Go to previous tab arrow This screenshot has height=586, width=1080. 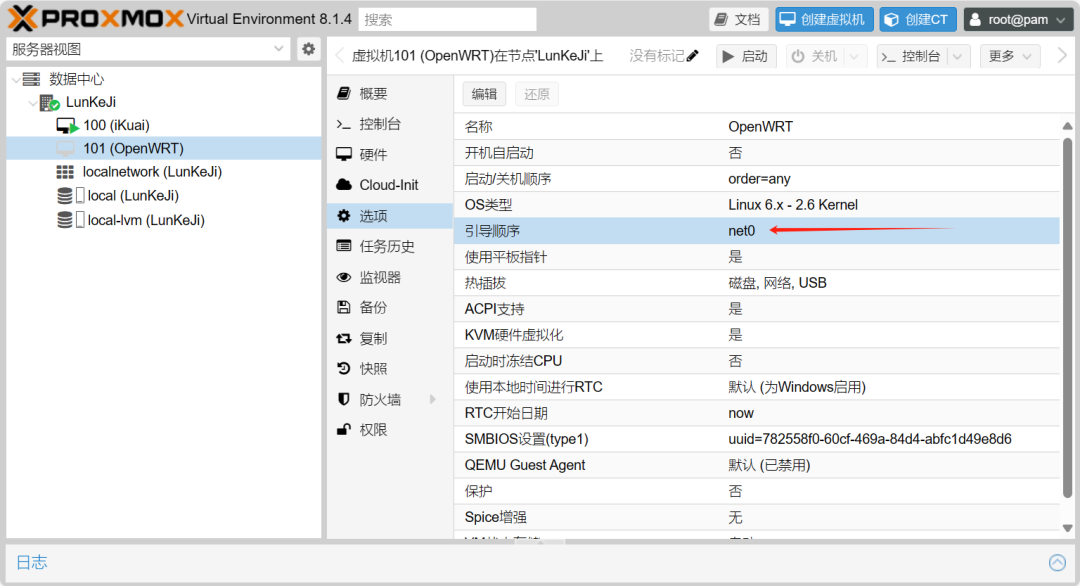tap(340, 56)
